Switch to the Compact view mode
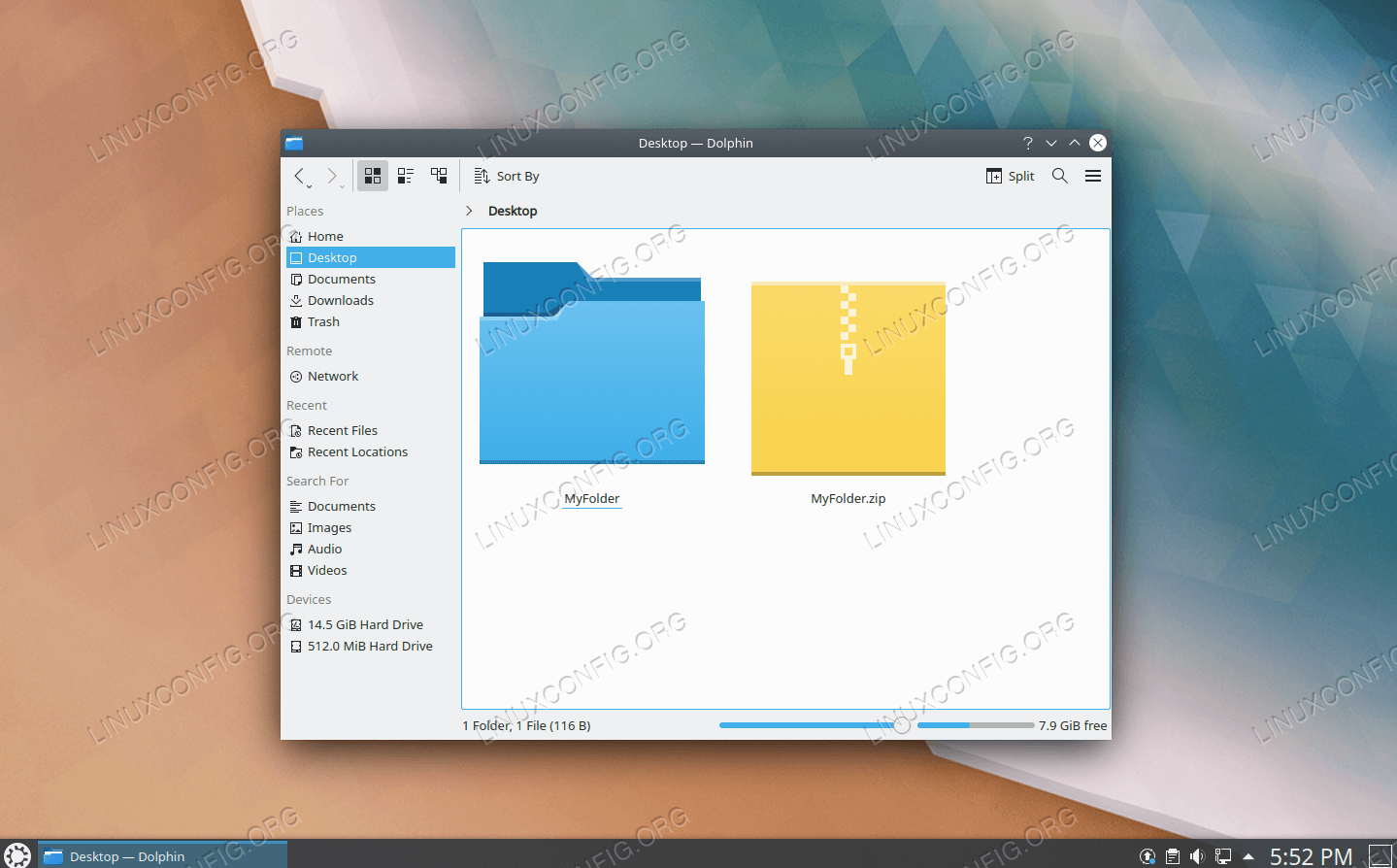 coord(405,176)
